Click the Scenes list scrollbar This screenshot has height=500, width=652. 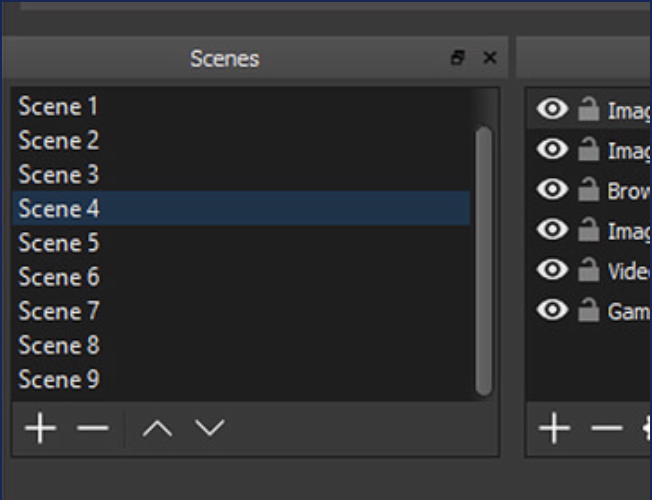click(x=484, y=260)
